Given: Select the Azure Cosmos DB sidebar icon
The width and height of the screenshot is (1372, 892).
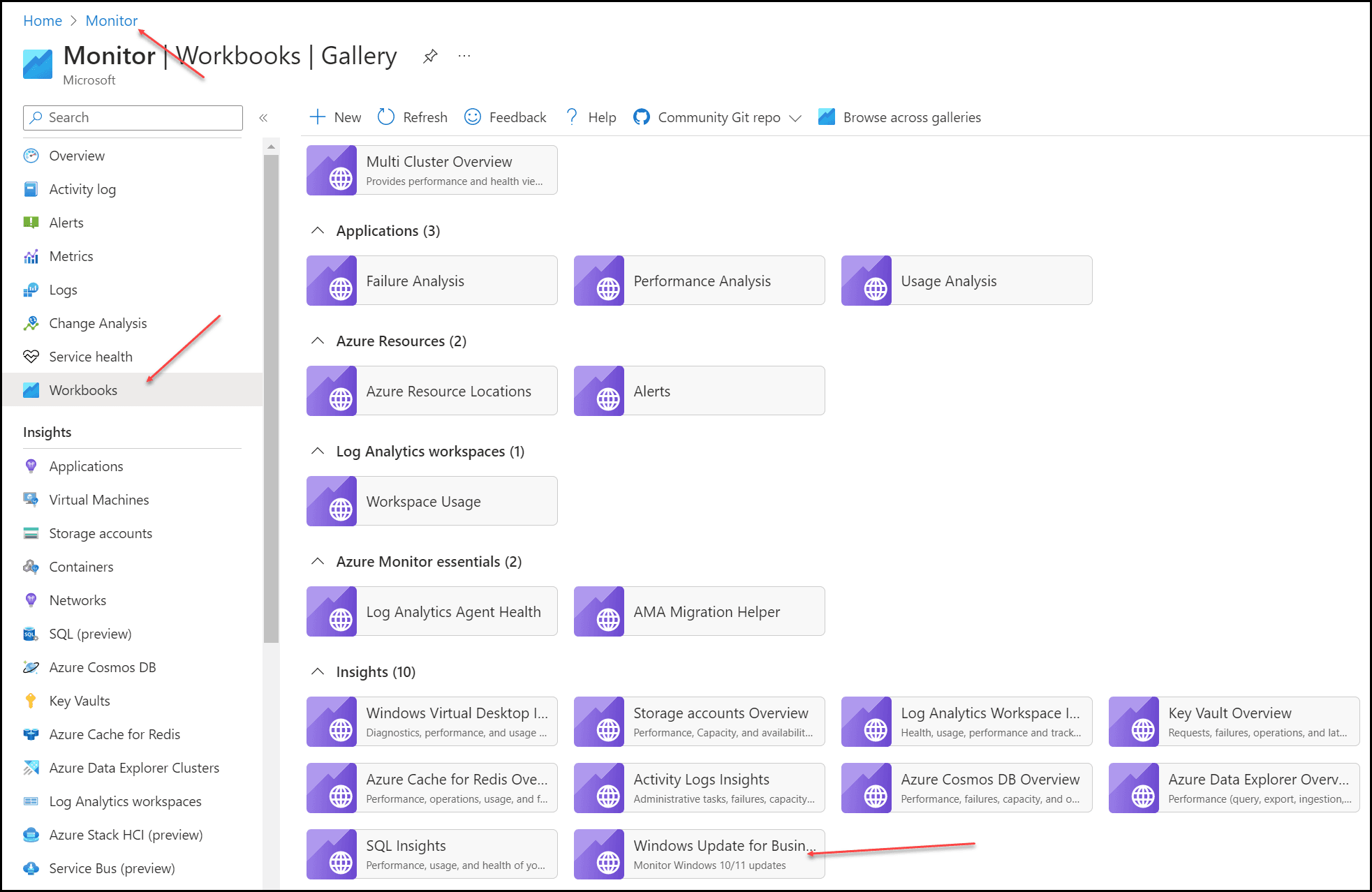Looking at the screenshot, I should (31, 667).
